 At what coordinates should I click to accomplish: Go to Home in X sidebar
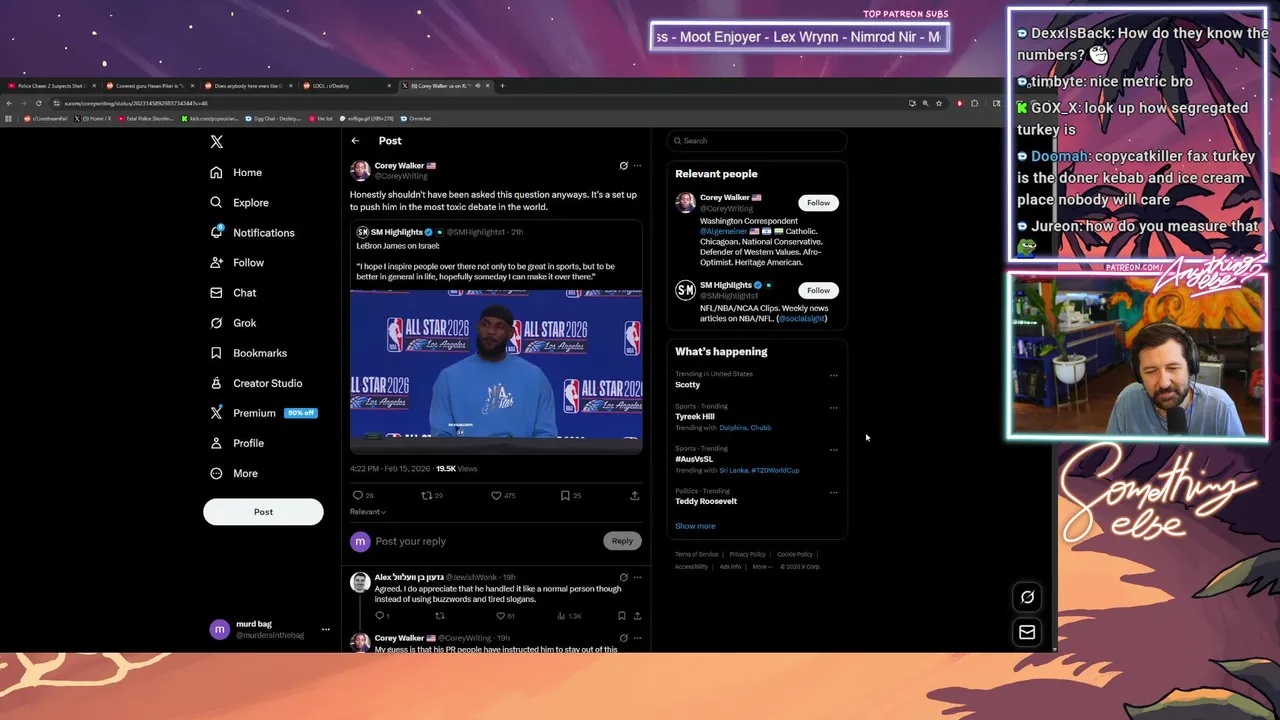click(237, 172)
